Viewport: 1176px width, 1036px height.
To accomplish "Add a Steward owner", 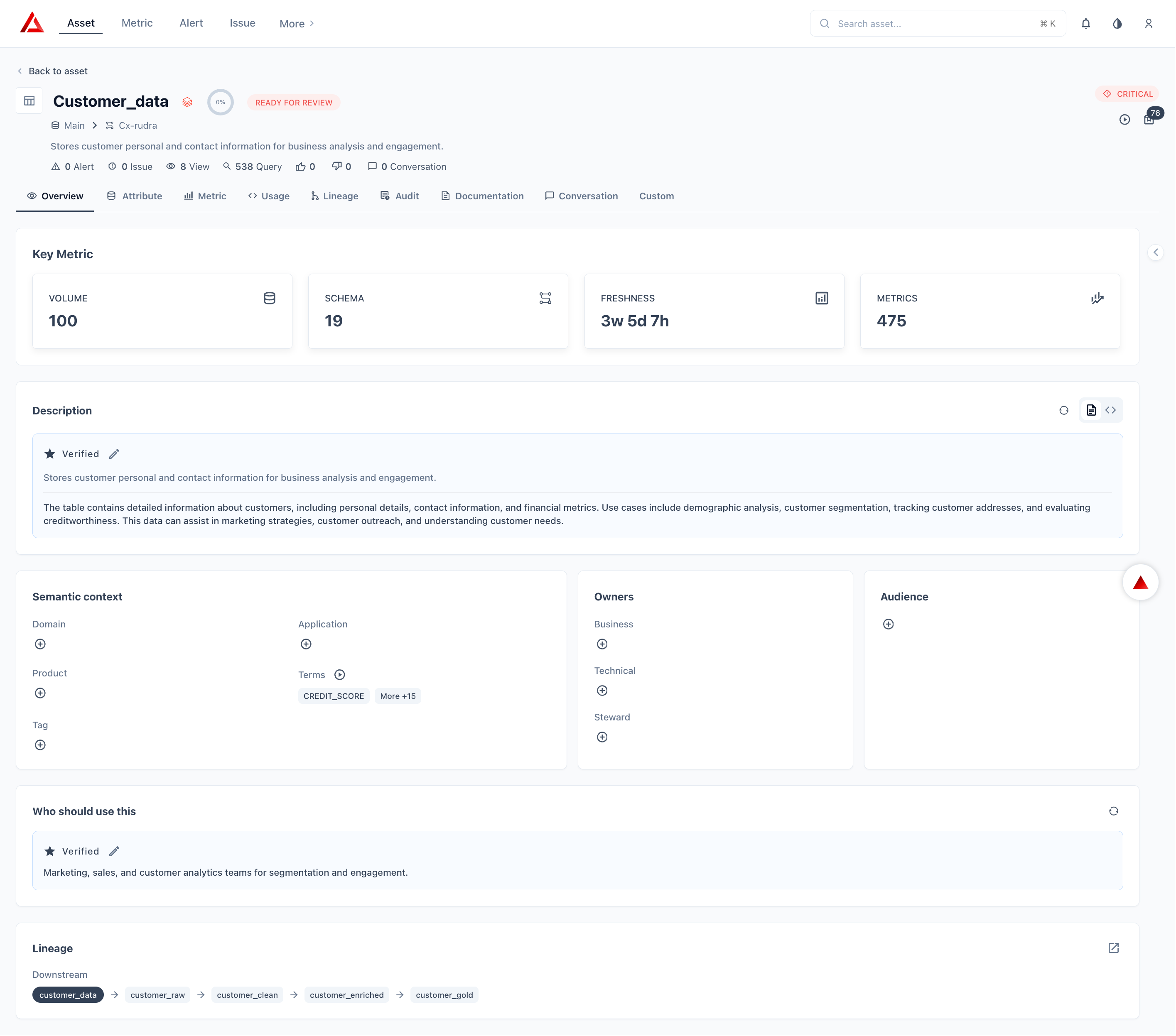I will click(602, 737).
